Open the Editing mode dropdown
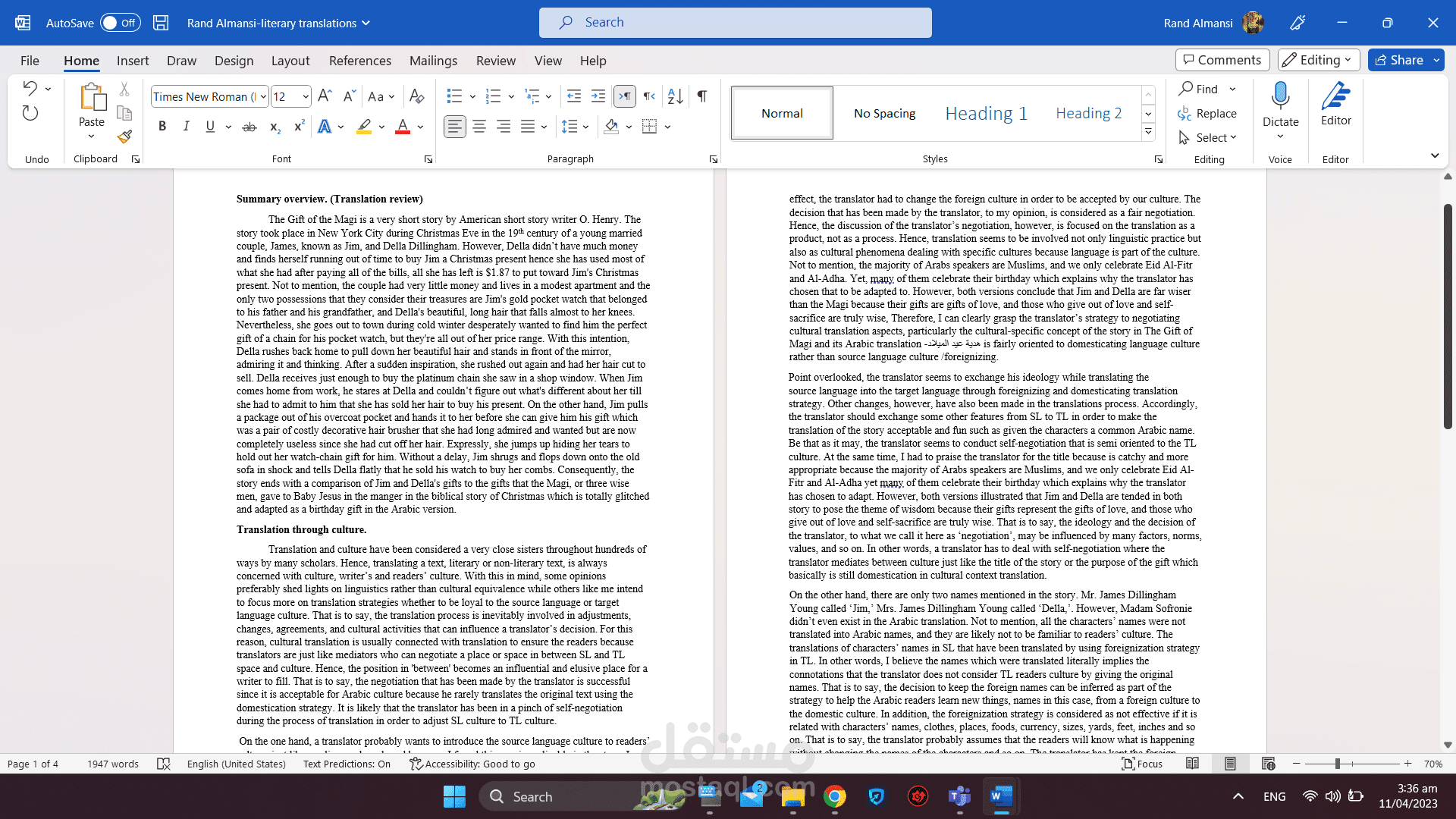Screen dimensions: 1456x819 (1318, 60)
